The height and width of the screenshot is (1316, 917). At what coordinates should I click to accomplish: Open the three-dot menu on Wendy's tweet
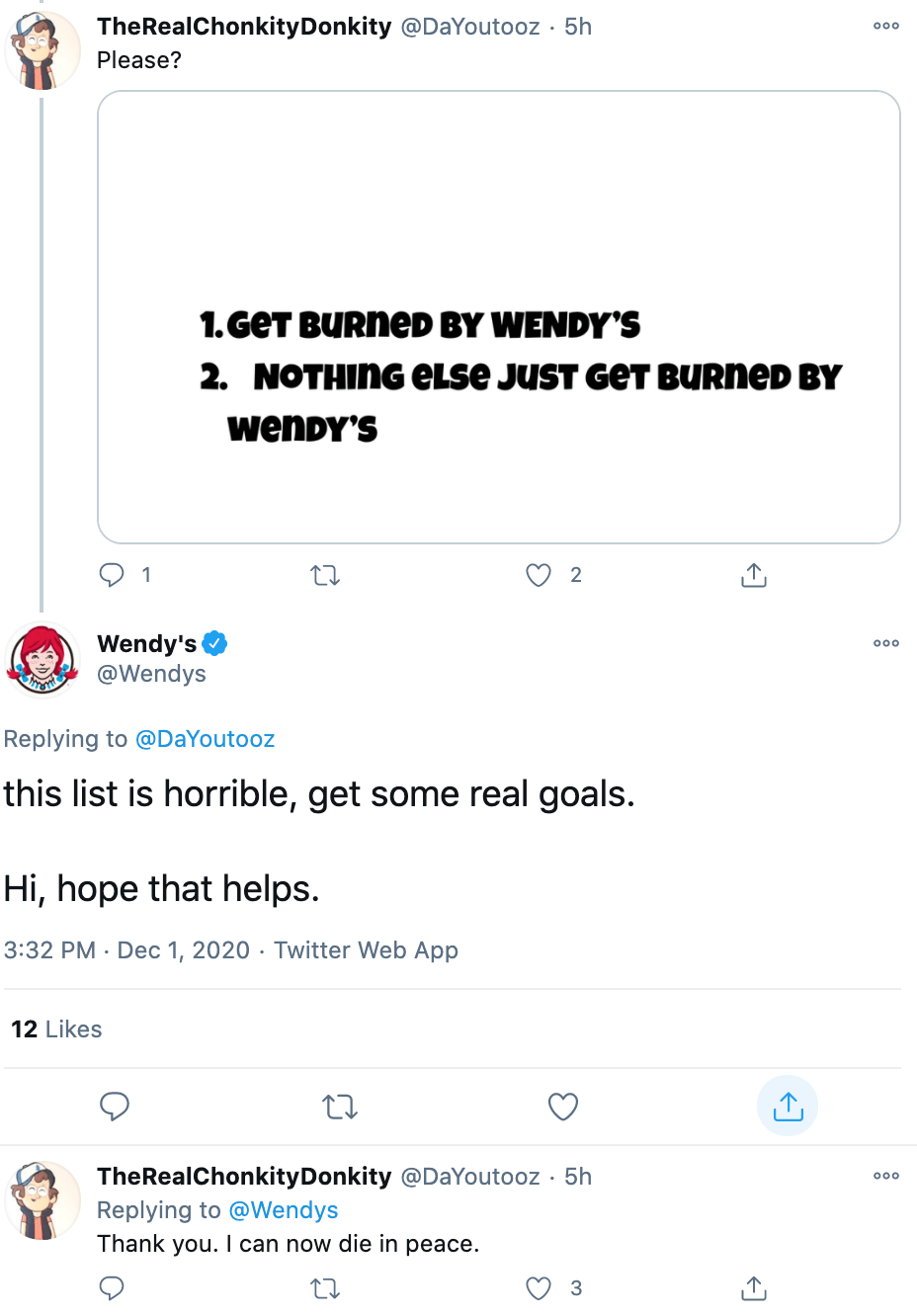885,643
